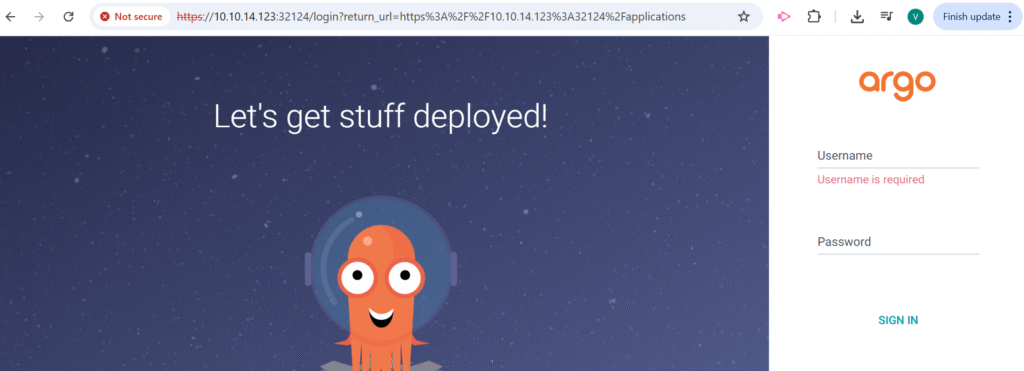Open the Extensions puzzle piece menu

[814, 17]
